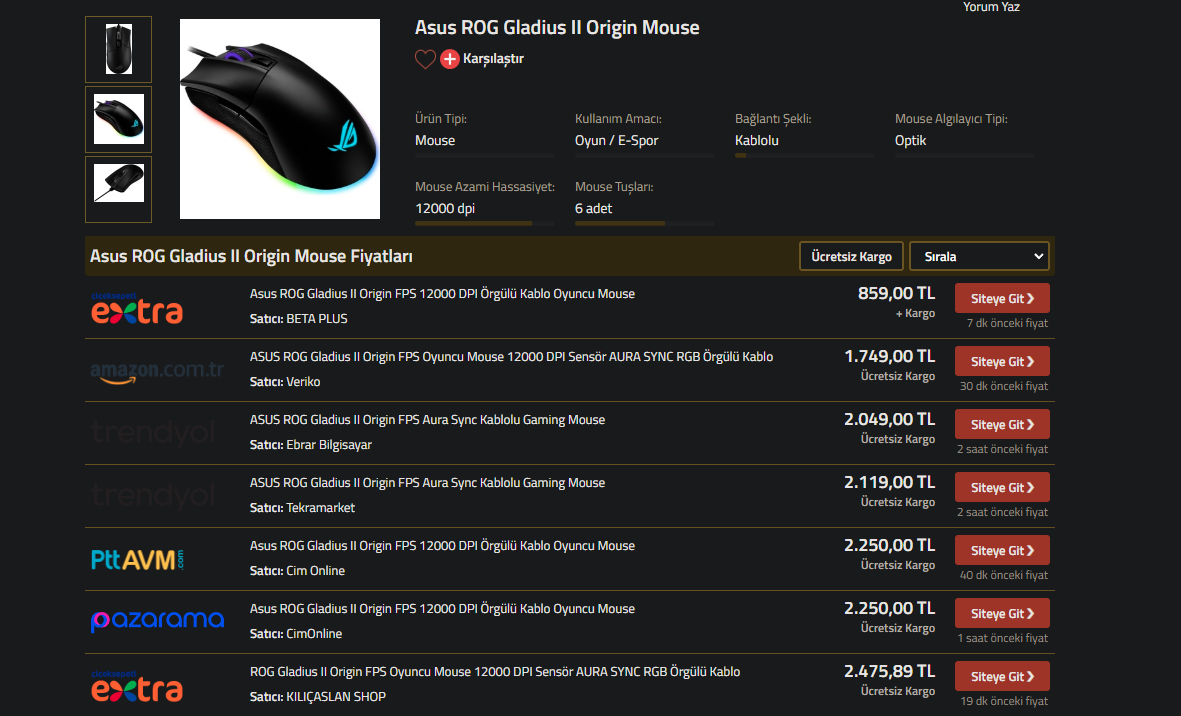Click '30 dk önceki fiyat' timestamp
1181x716 pixels.
pos(1003,386)
